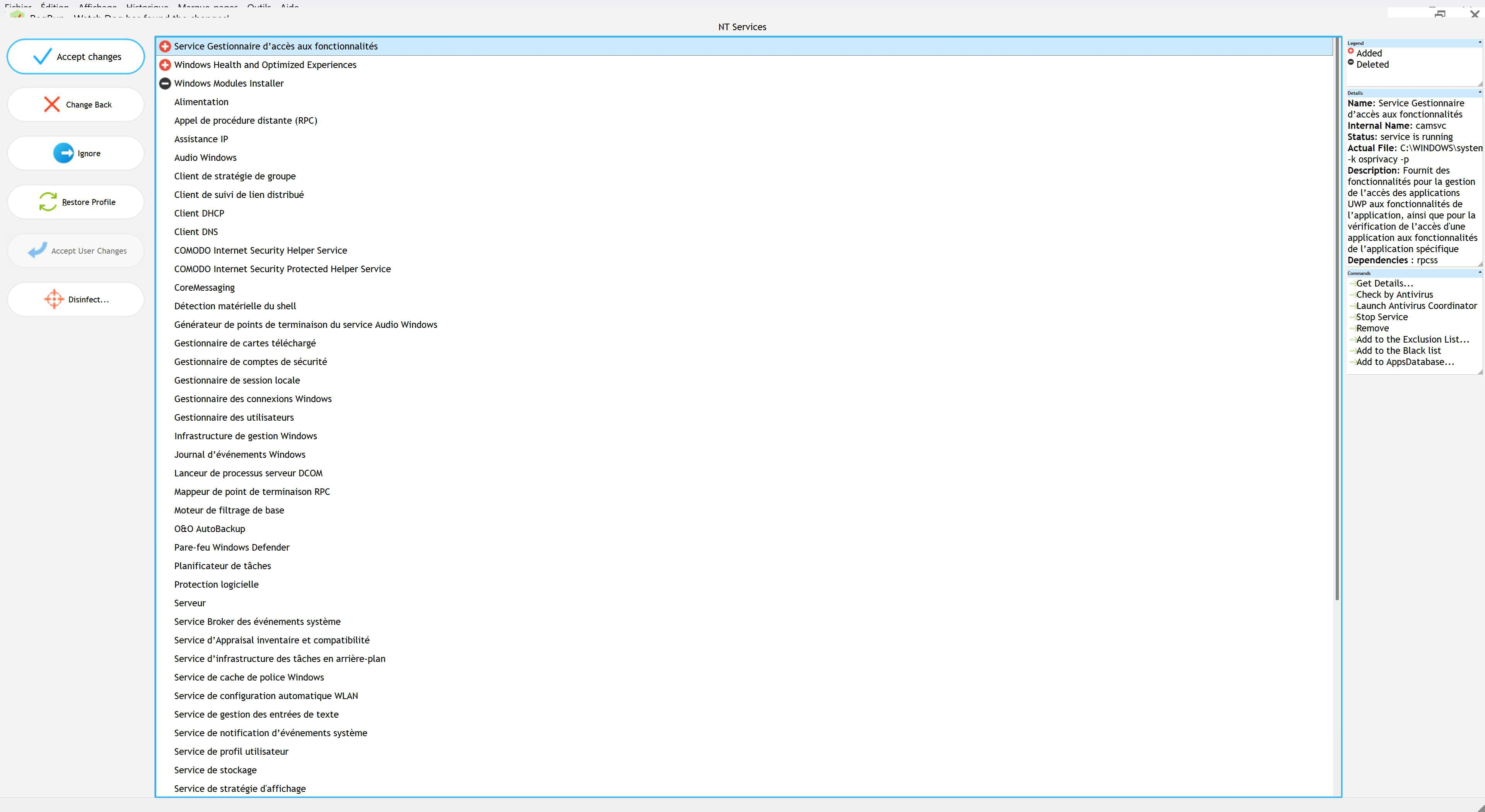The image size is (1485, 812).
Task: Collapse the Commands panel
Action: click(1479, 273)
